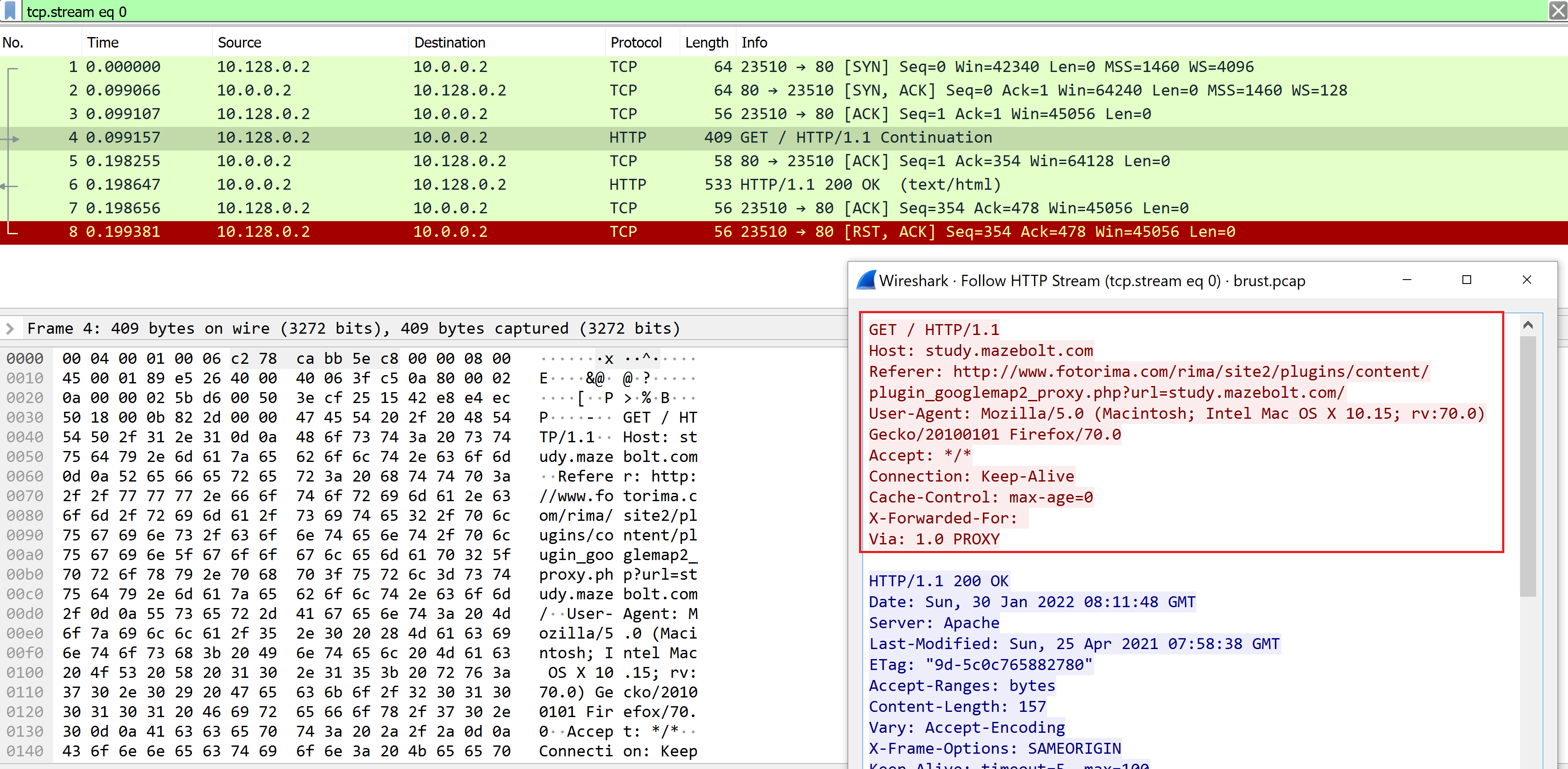Click scroll-up arrow in stream dialog
The height and width of the screenshot is (769, 1568).
(x=1528, y=325)
